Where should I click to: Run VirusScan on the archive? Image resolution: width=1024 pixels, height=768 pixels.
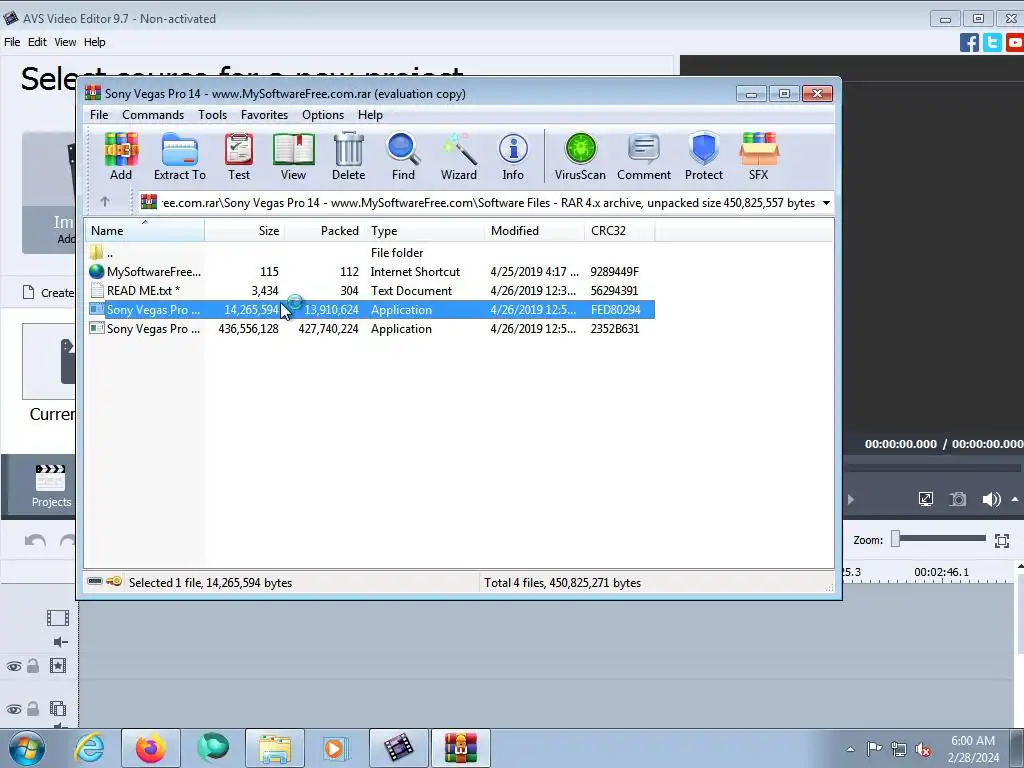tap(580, 157)
